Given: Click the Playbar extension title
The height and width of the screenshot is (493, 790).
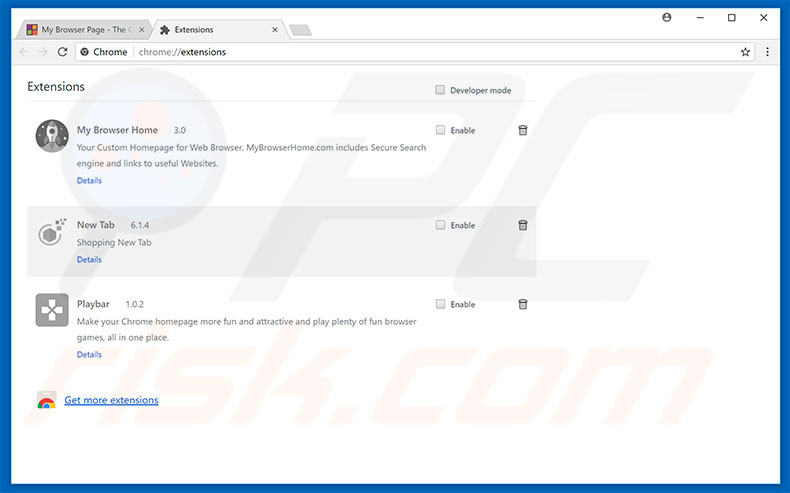Looking at the screenshot, I should coord(93,304).
